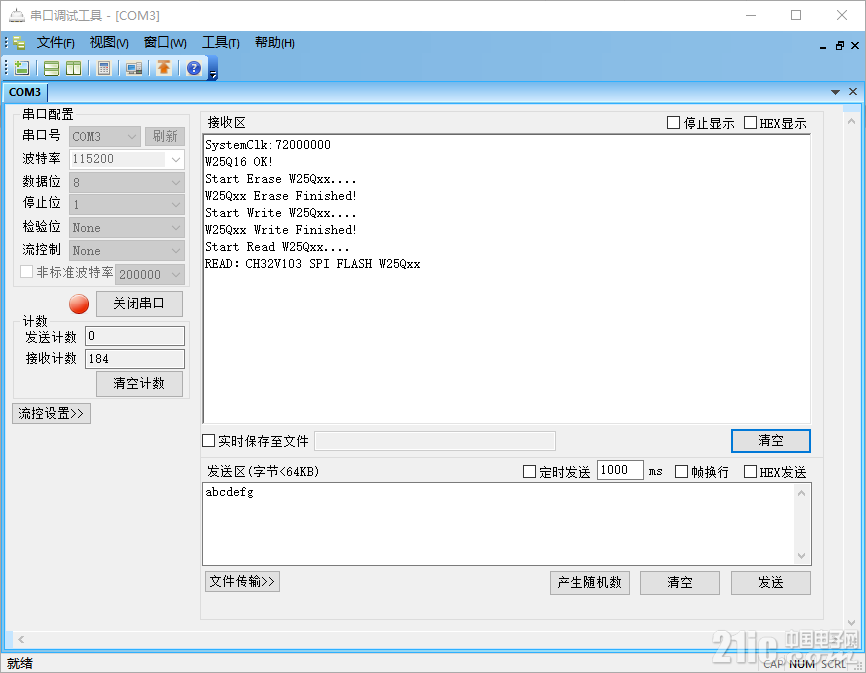Open the 串口号 COM3 dropdown
This screenshot has height=673, width=866.
point(105,136)
